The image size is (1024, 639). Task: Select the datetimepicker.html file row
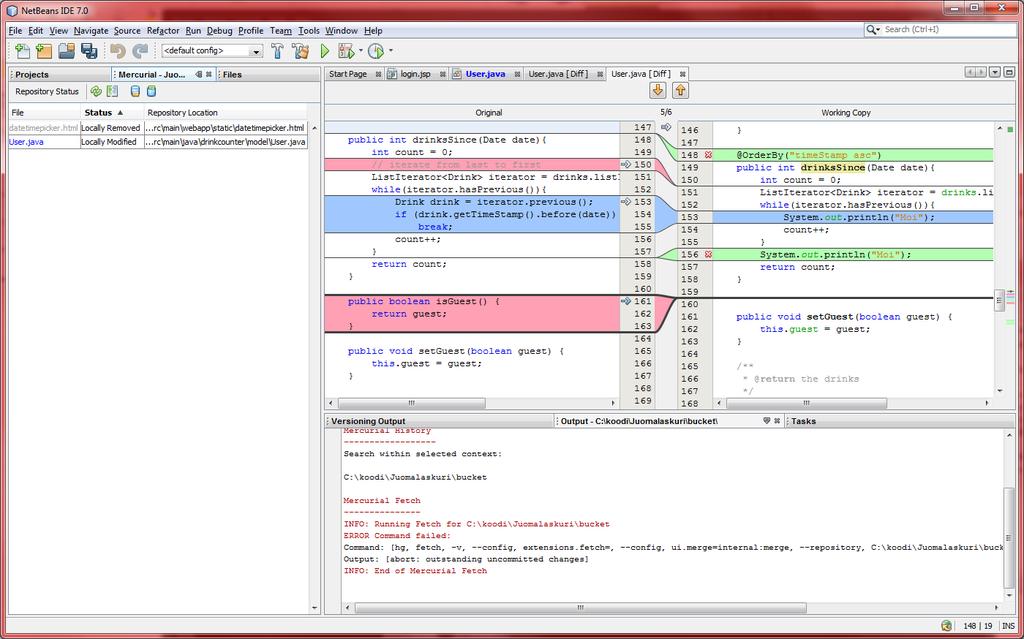pos(157,128)
